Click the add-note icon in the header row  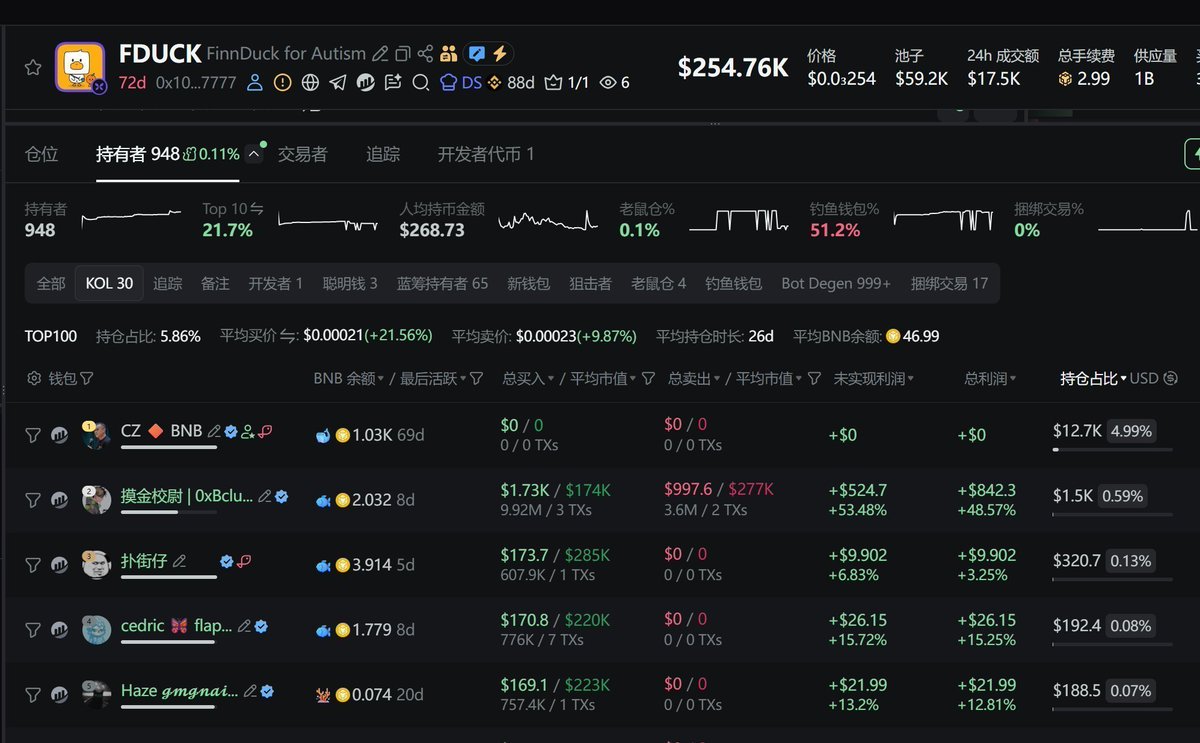pos(393,82)
